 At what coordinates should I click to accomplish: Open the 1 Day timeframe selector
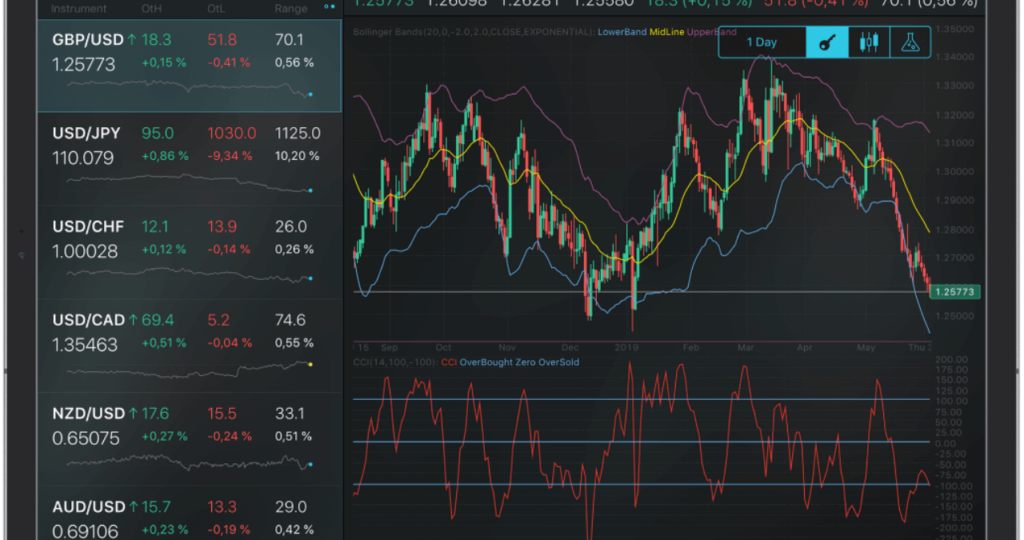761,43
